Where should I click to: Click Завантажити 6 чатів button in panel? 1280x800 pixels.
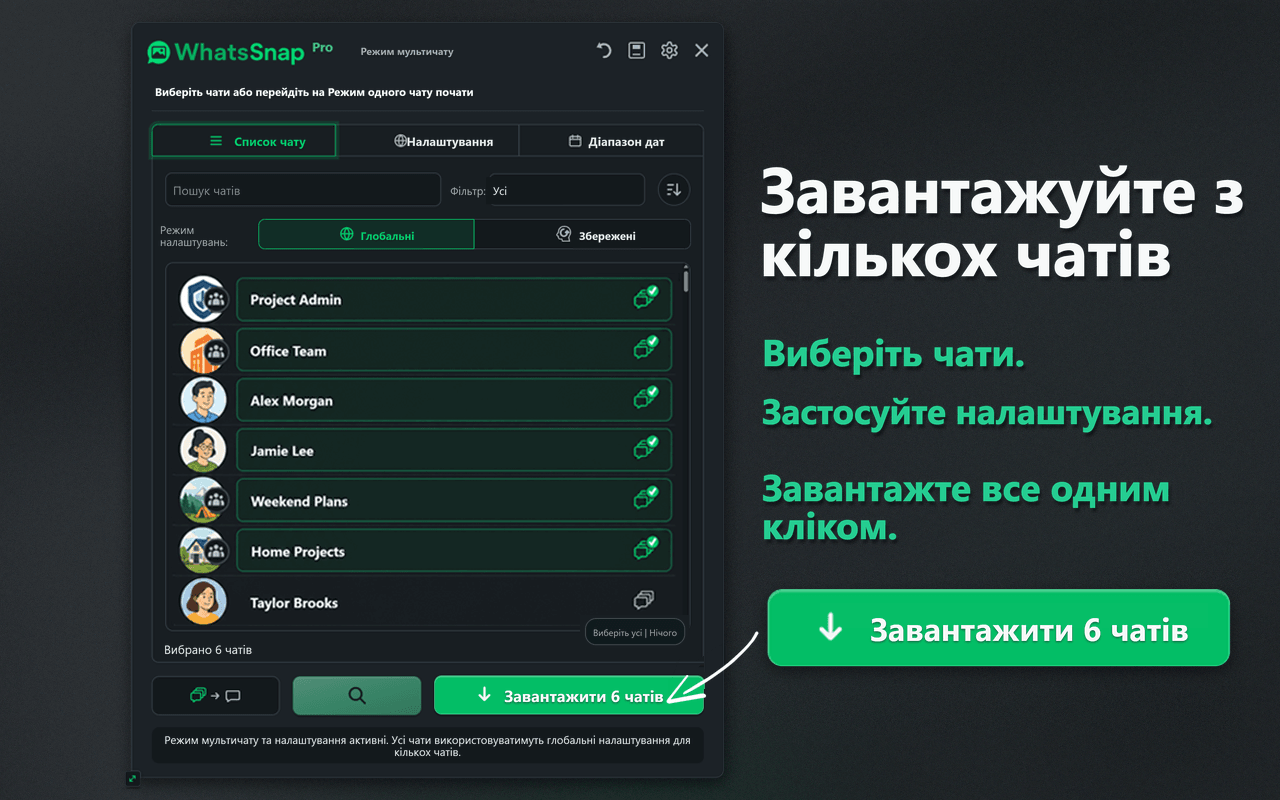click(x=569, y=695)
